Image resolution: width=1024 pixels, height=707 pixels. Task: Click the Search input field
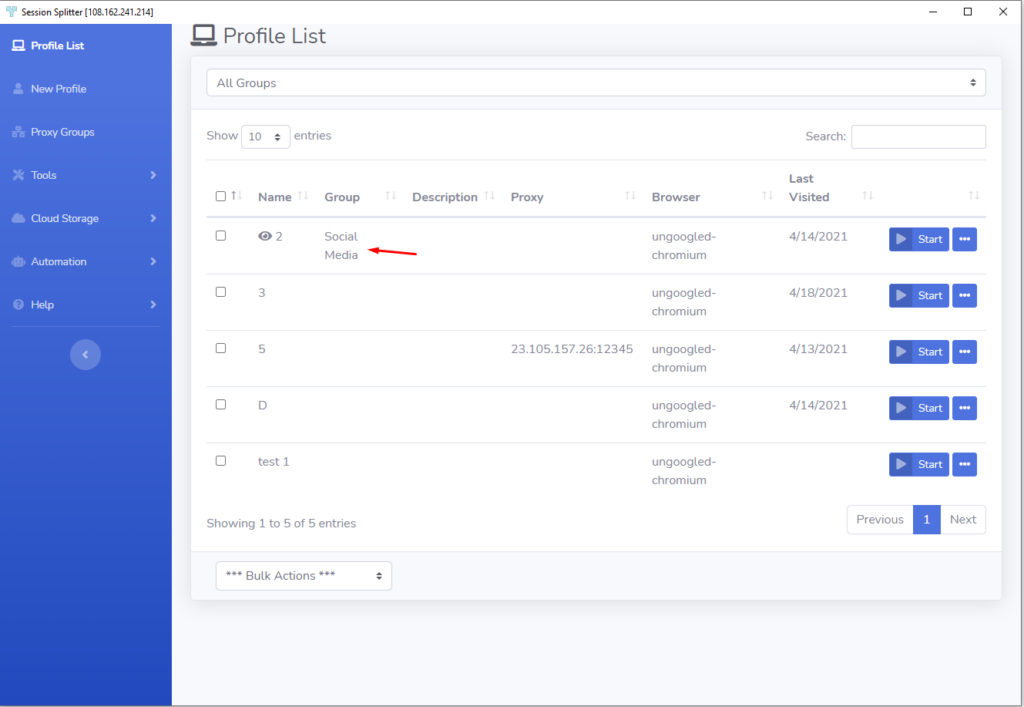click(918, 136)
